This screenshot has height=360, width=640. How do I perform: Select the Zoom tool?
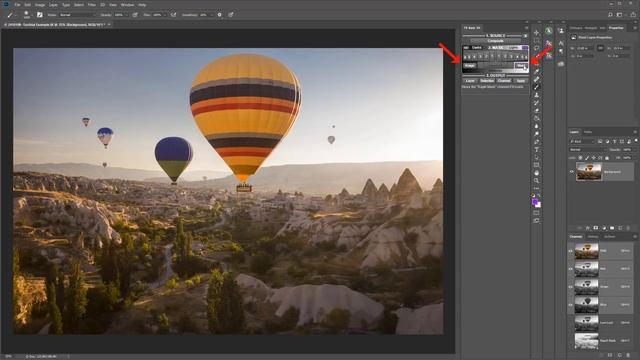tap(536, 180)
